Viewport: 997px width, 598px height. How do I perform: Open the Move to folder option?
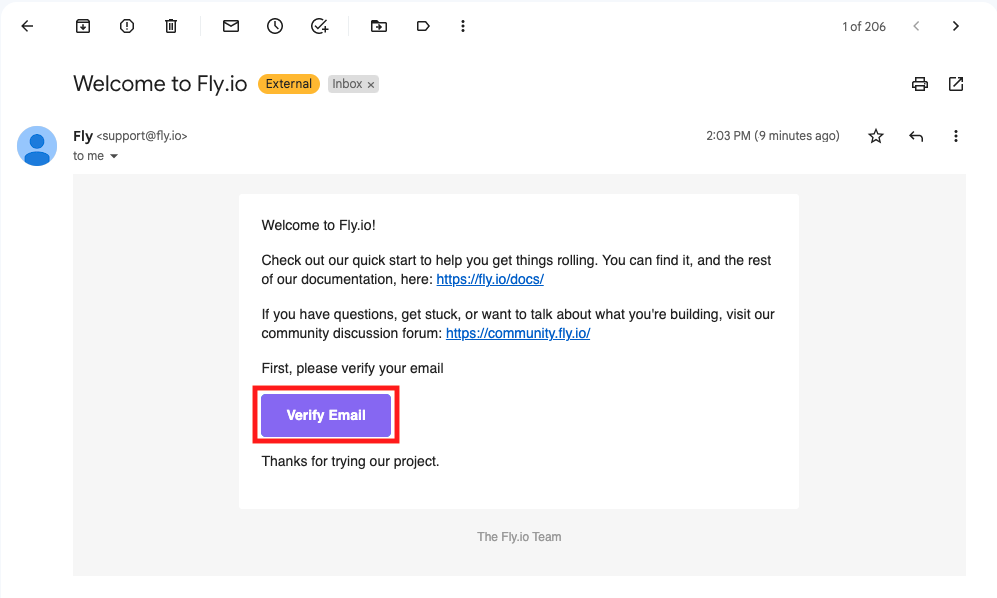[x=378, y=27]
